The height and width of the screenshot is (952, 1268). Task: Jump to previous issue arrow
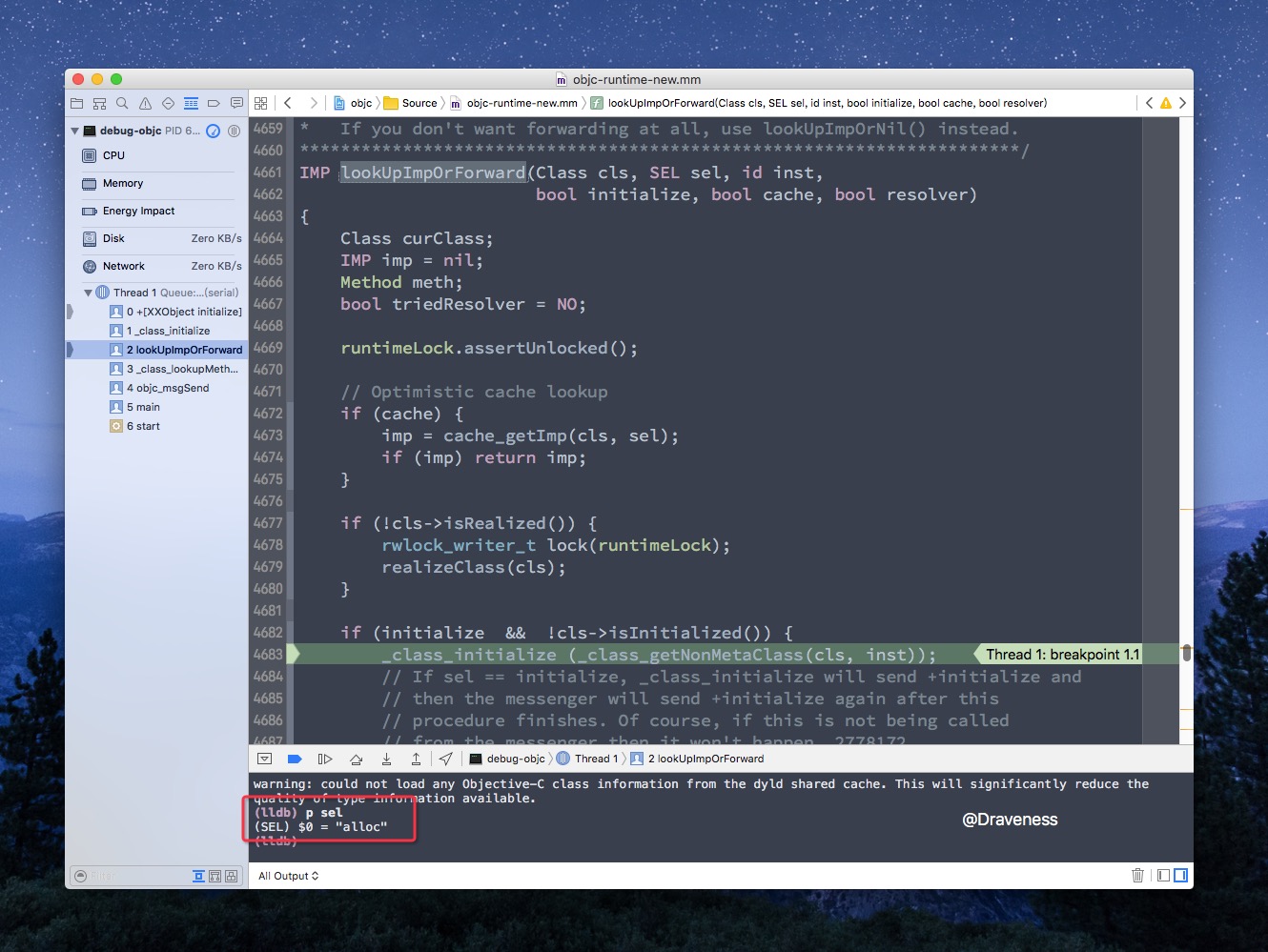1149,103
